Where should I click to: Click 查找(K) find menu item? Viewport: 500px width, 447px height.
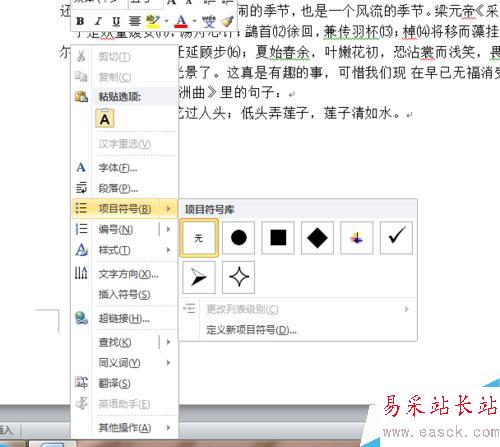click(x=115, y=342)
